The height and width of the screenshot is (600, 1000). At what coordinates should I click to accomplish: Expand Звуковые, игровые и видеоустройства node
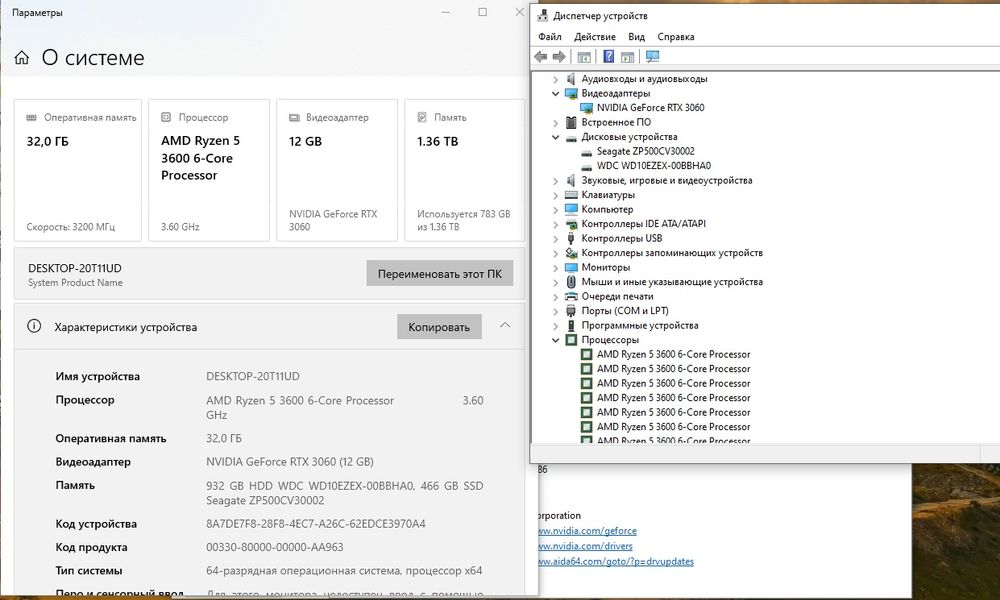pyautogui.click(x=555, y=181)
